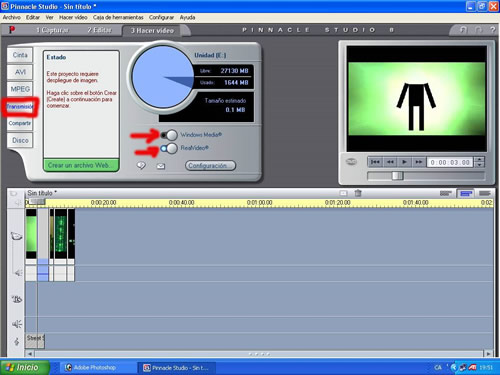
Task: Decrease the timecode with down arrow
Action: pos(479,165)
